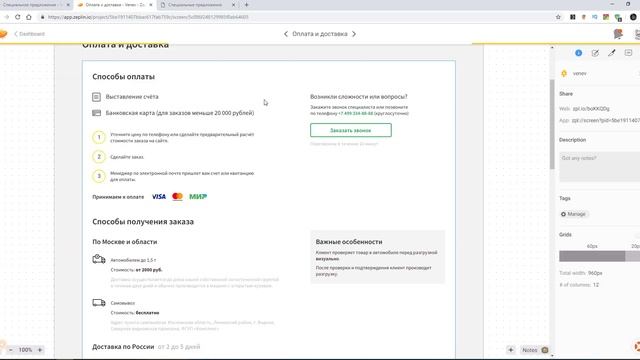The height and width of the screenshot is (360, 640).
Task: Click the step 3 circle
Action: point(99,176)
